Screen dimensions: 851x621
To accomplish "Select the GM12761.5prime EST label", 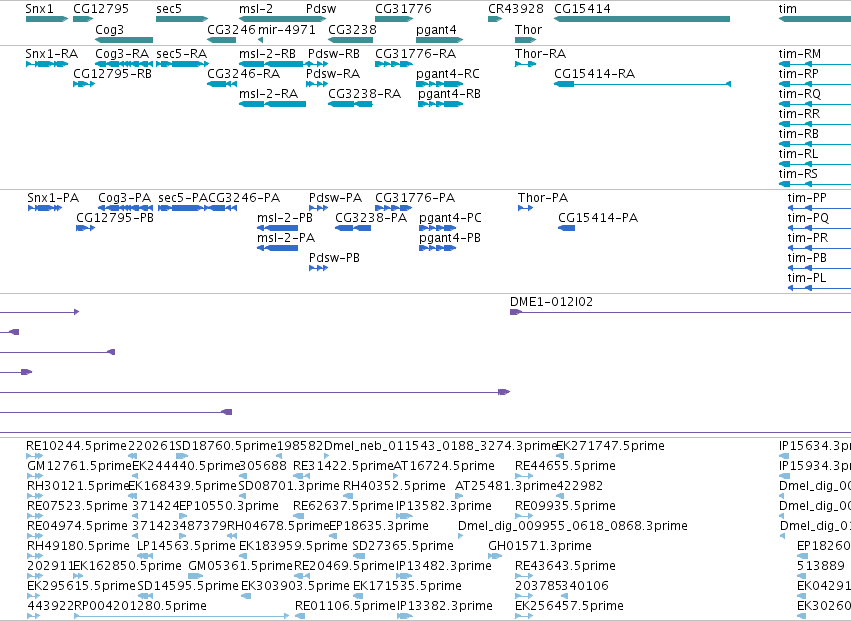I will point(80,466).
